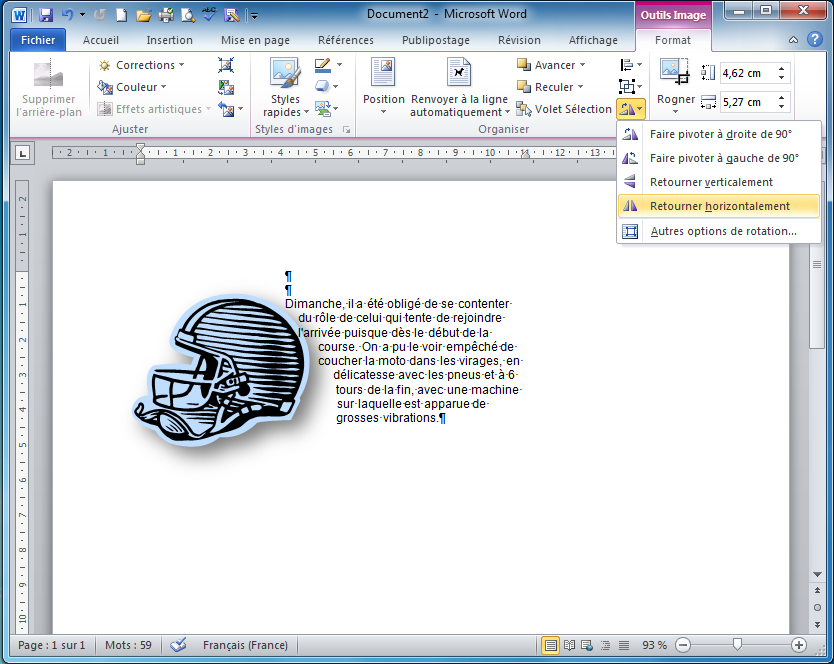
Task: Open the Avancer dropdown
Action: point(551,65)
